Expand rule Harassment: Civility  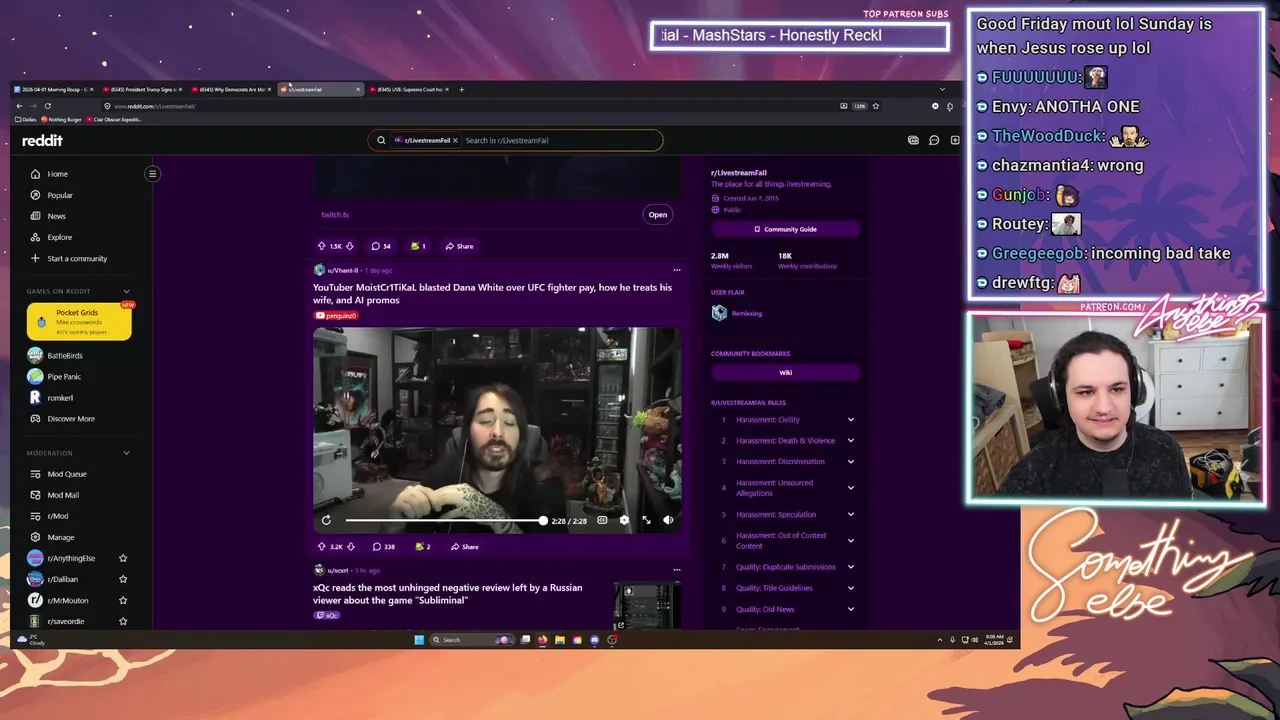pos(851,420)
